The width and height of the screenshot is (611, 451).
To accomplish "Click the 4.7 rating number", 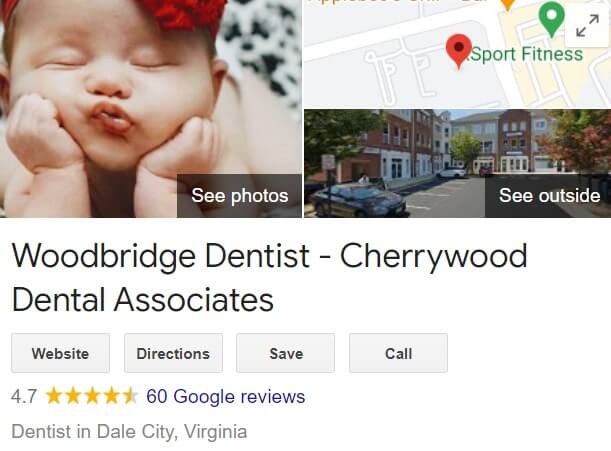I will coord(24,397).
